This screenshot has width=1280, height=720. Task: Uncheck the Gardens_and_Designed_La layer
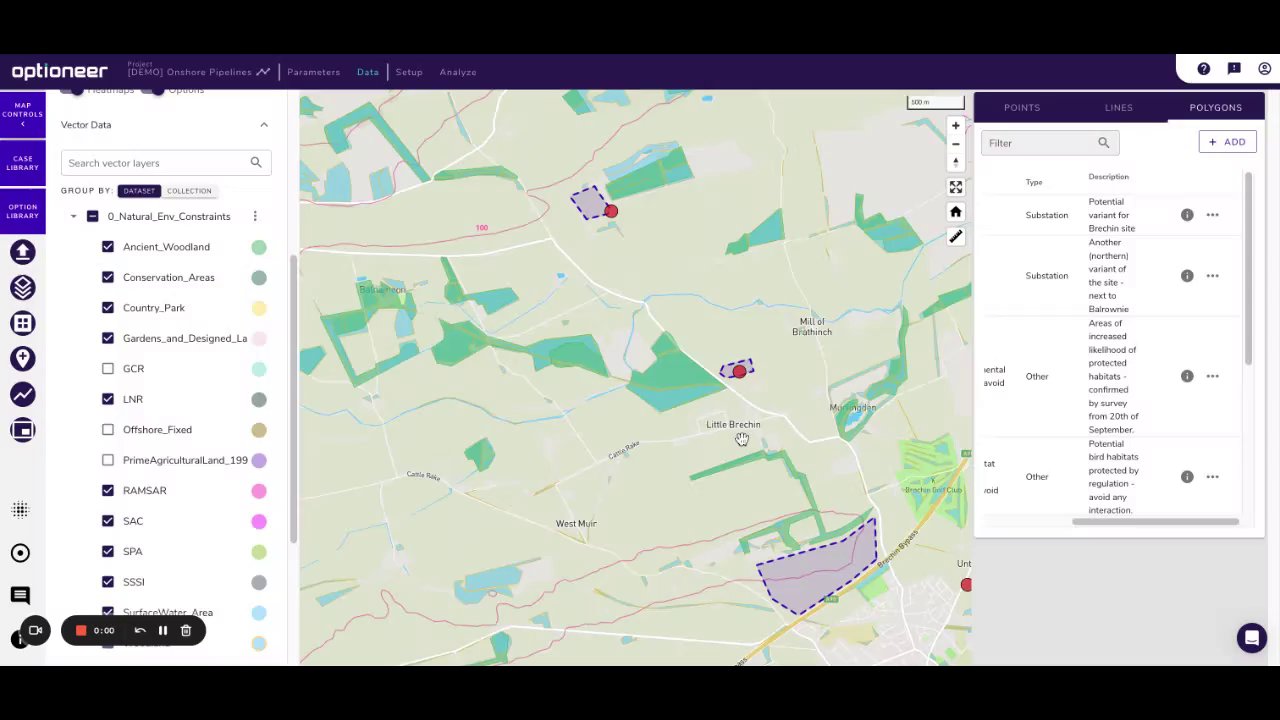tap(108, 338)
